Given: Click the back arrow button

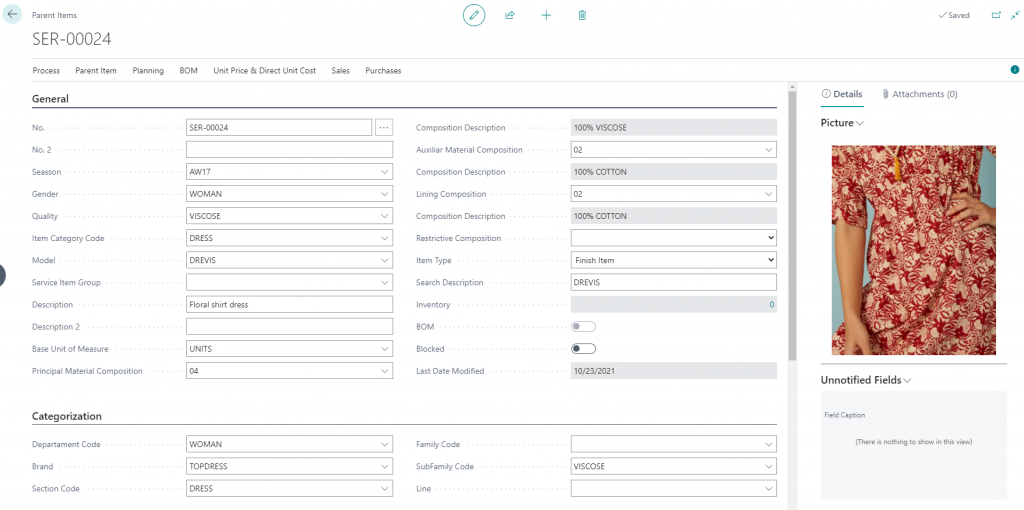Looking at the screenshot, I should pos(12,14).
